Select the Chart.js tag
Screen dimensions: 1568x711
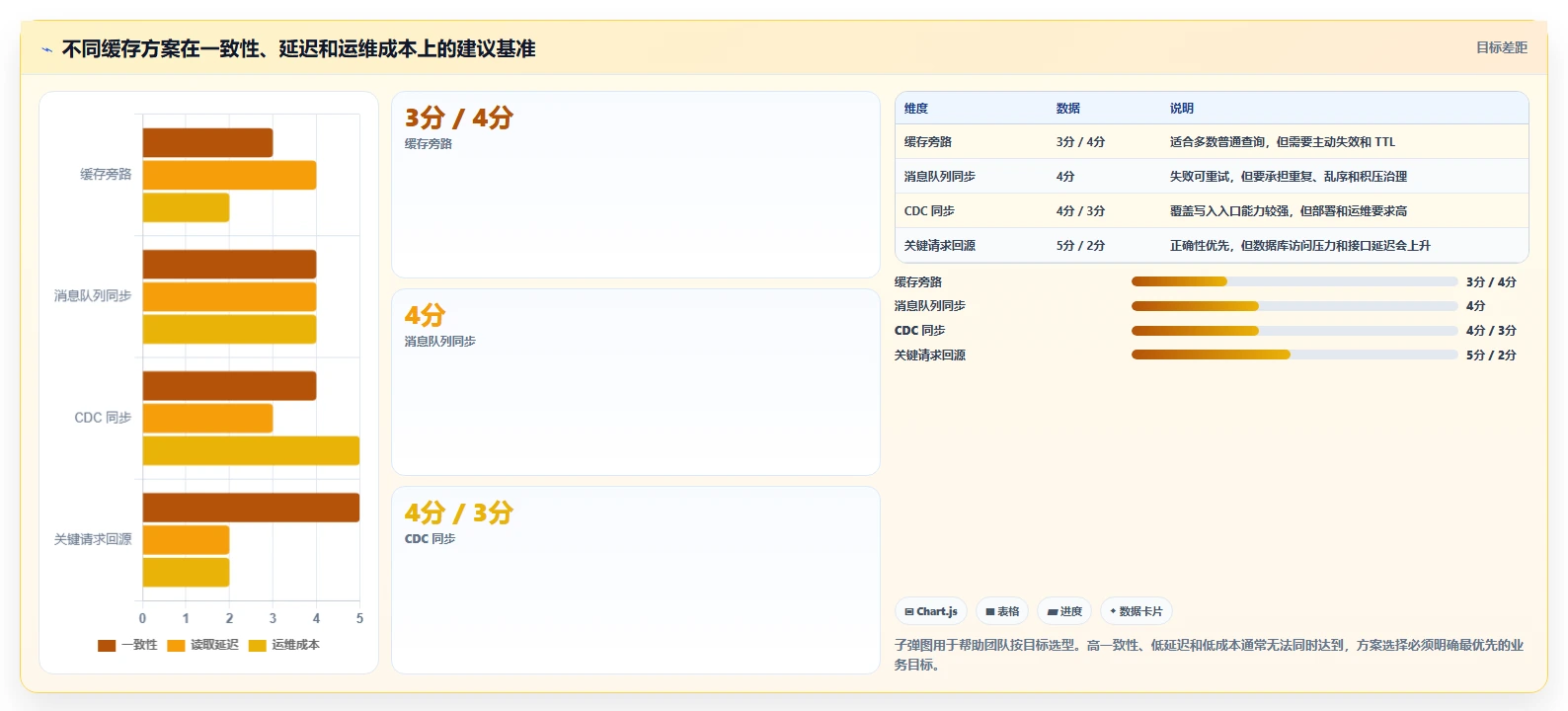click(931, 611)
